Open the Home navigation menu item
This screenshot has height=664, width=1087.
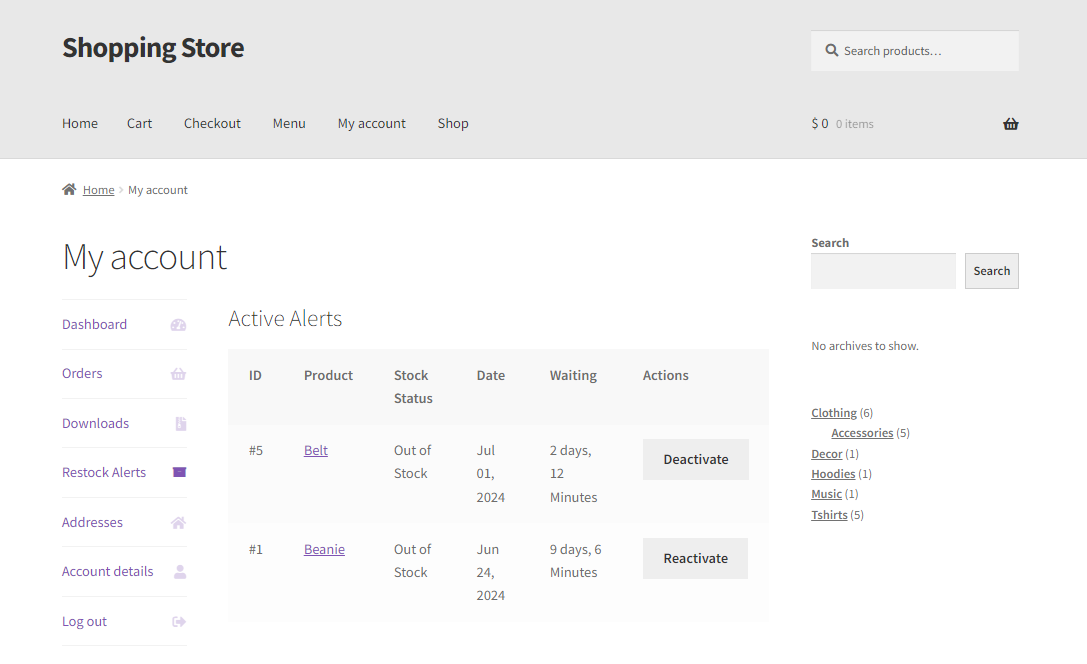(80, 123)
